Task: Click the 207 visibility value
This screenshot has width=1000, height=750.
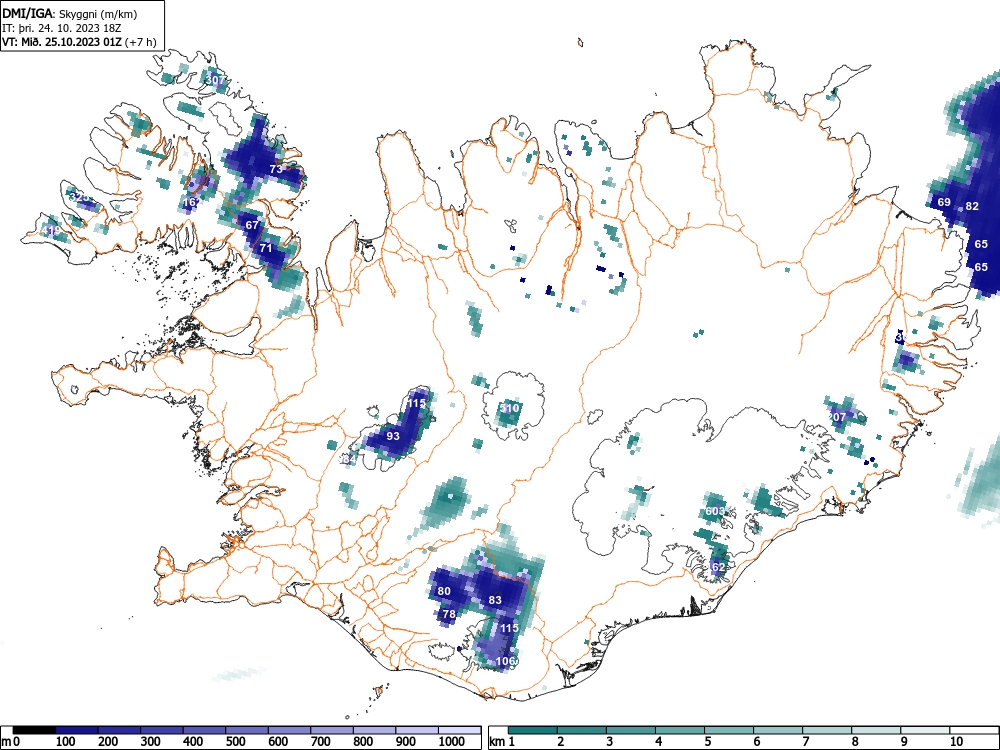Action: (837, 417)
